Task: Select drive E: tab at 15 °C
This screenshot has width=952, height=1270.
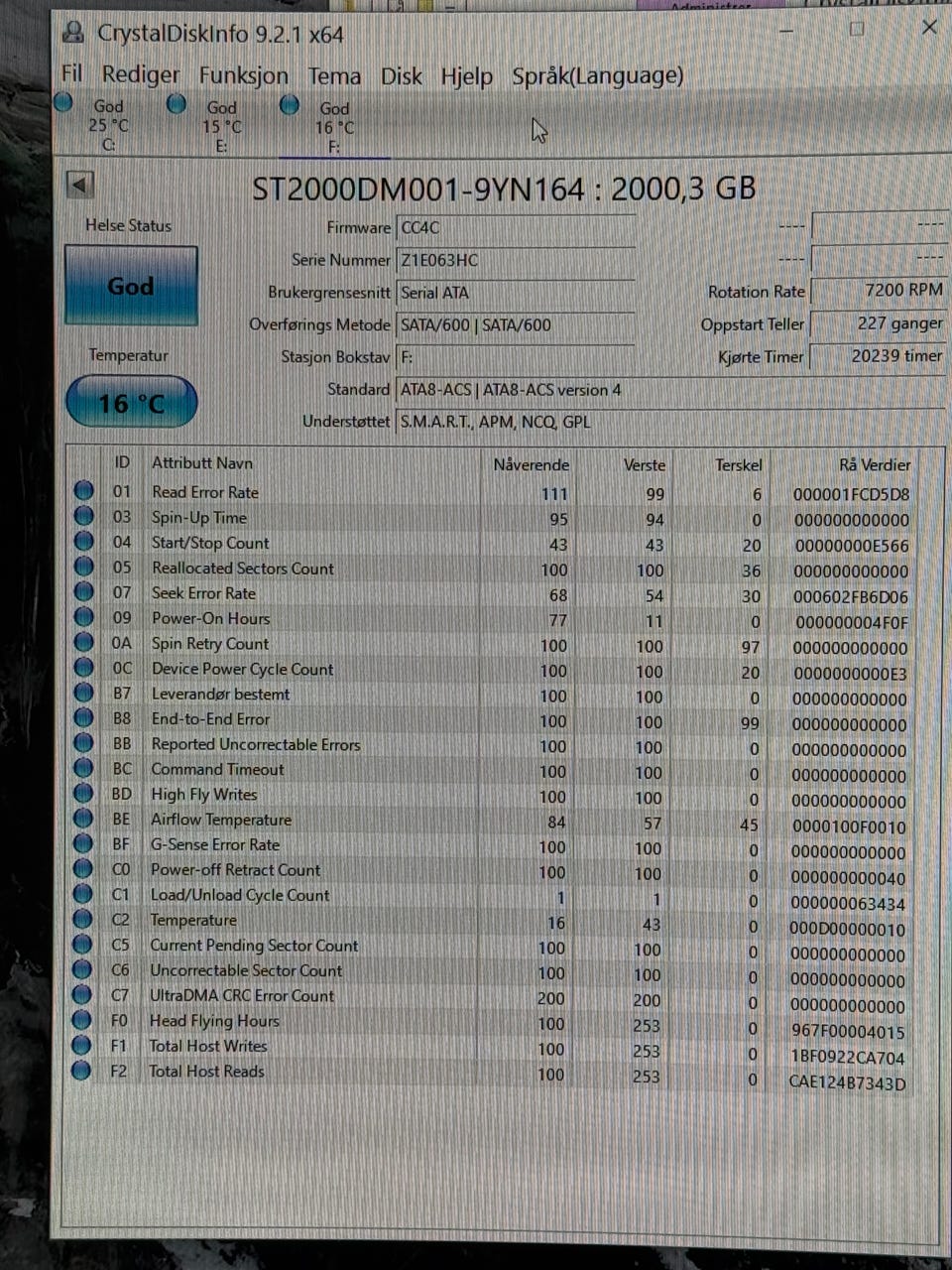Action: (210, 125)
